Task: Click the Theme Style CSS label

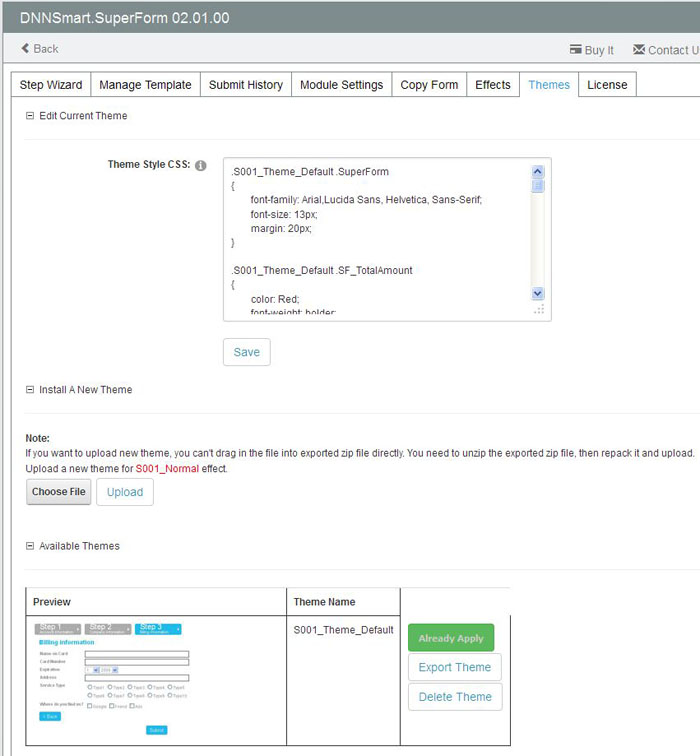Action: click(149, 164)
